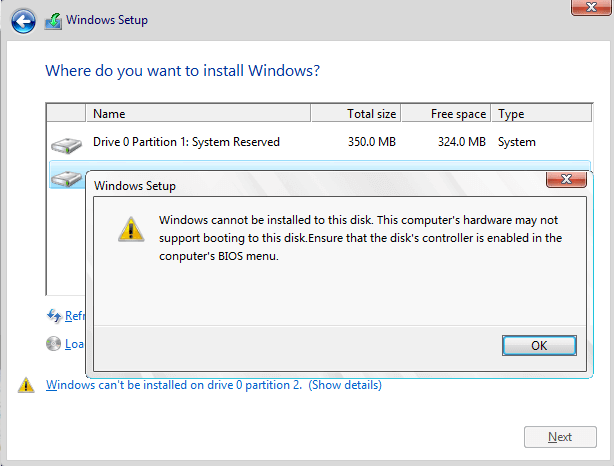Click the warning icon beside the install error

(x=25, y=385)
